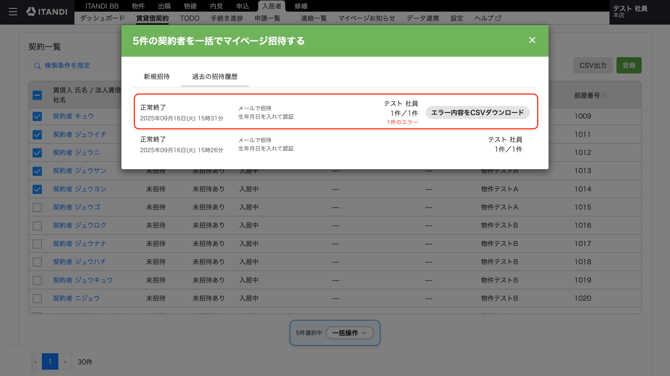Go to 設定 submenu
The height and width of the screenshot is (376, 670).
tap(457, 18)
